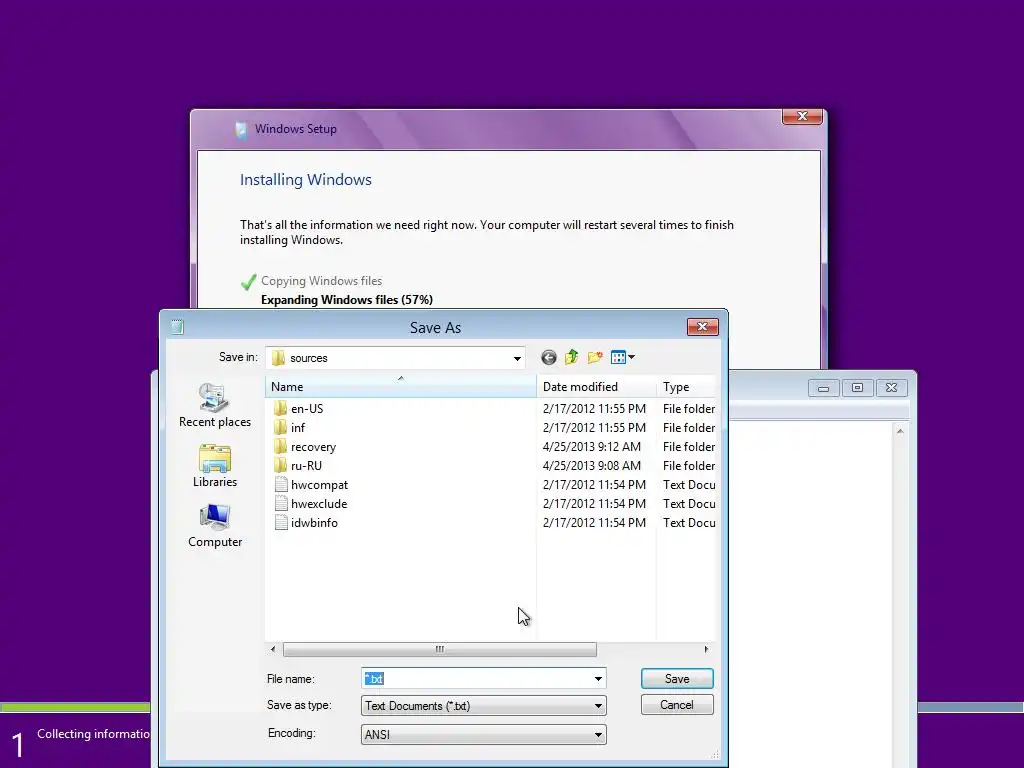Click the Notepad vertical scroll up arrow

pos(900,431)
